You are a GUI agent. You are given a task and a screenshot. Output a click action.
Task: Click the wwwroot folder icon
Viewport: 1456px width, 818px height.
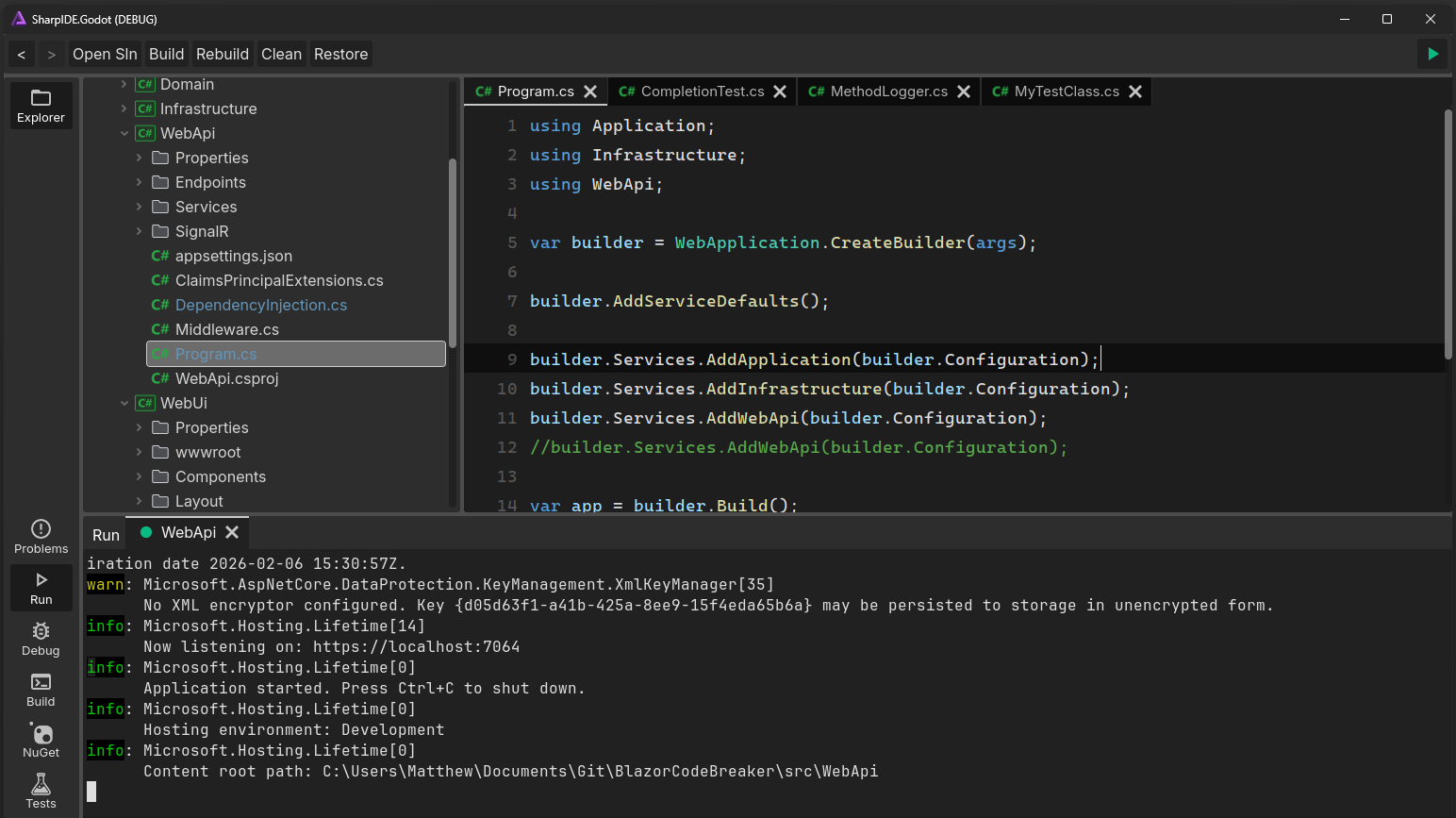[x=160, y=452]
